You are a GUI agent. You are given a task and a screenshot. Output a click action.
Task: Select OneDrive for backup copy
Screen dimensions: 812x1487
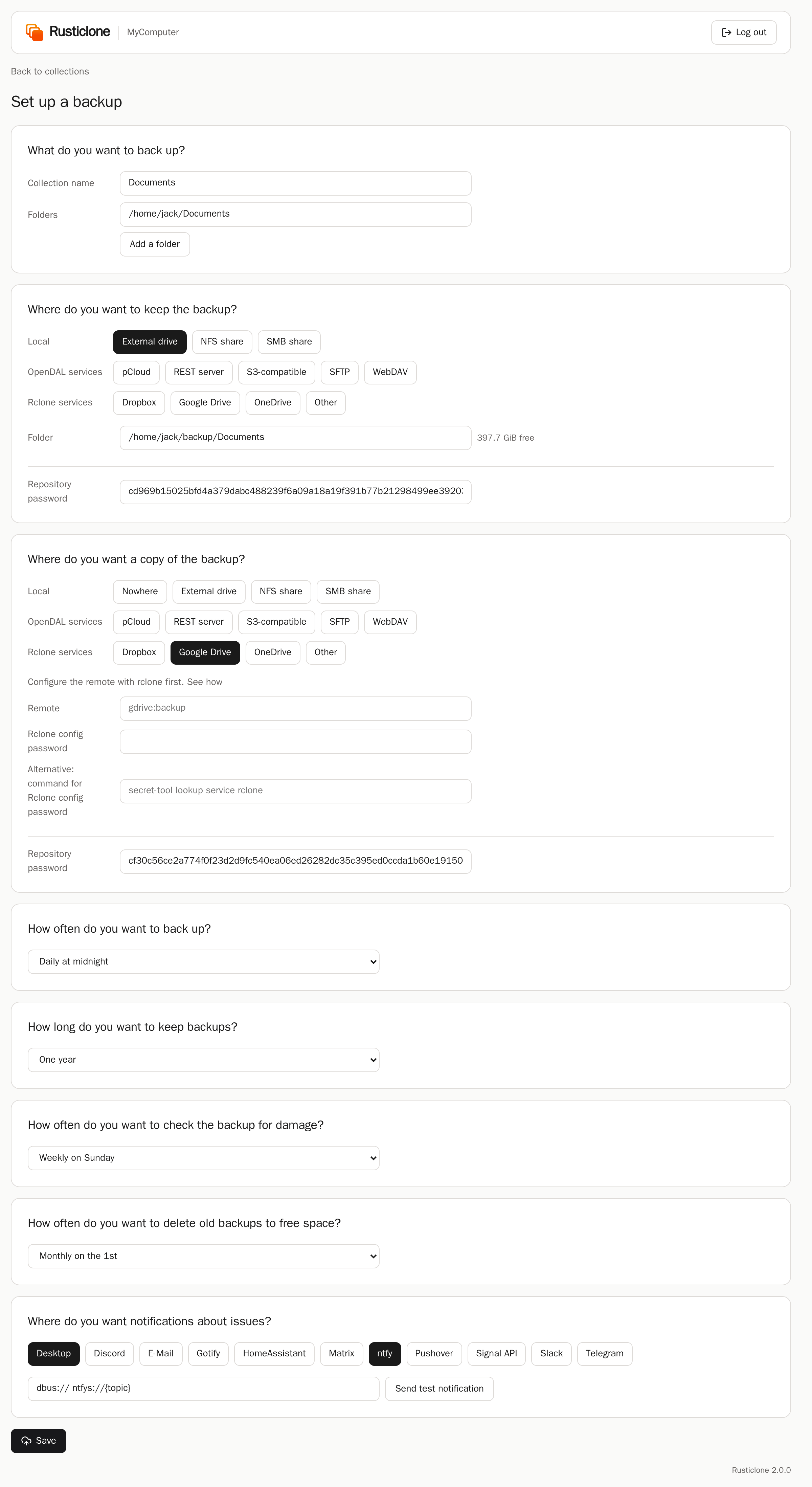(x=272, y=652)
